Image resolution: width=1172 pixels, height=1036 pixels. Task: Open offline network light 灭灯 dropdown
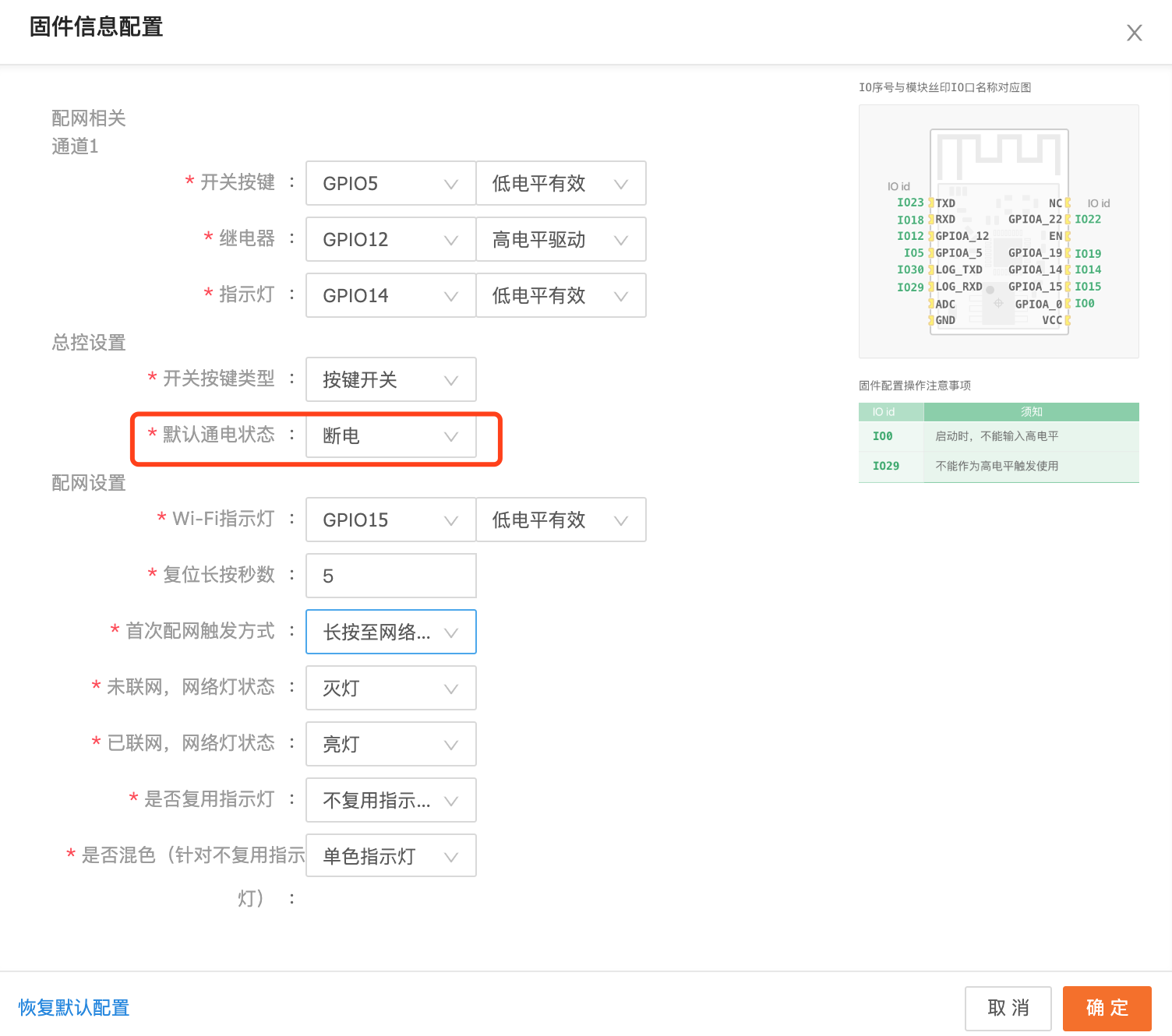(390, 689)
